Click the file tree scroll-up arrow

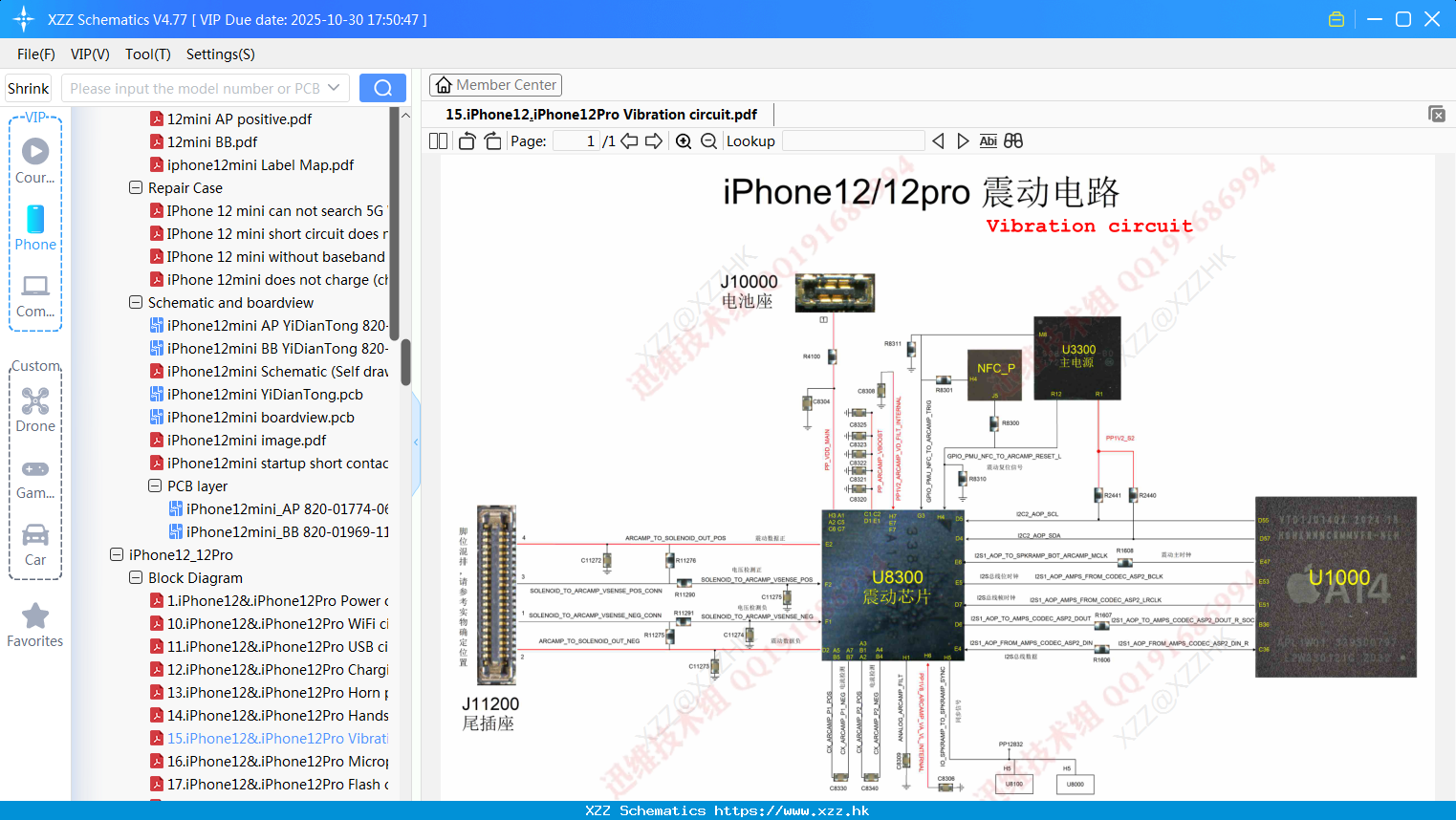tap(405, 115)
